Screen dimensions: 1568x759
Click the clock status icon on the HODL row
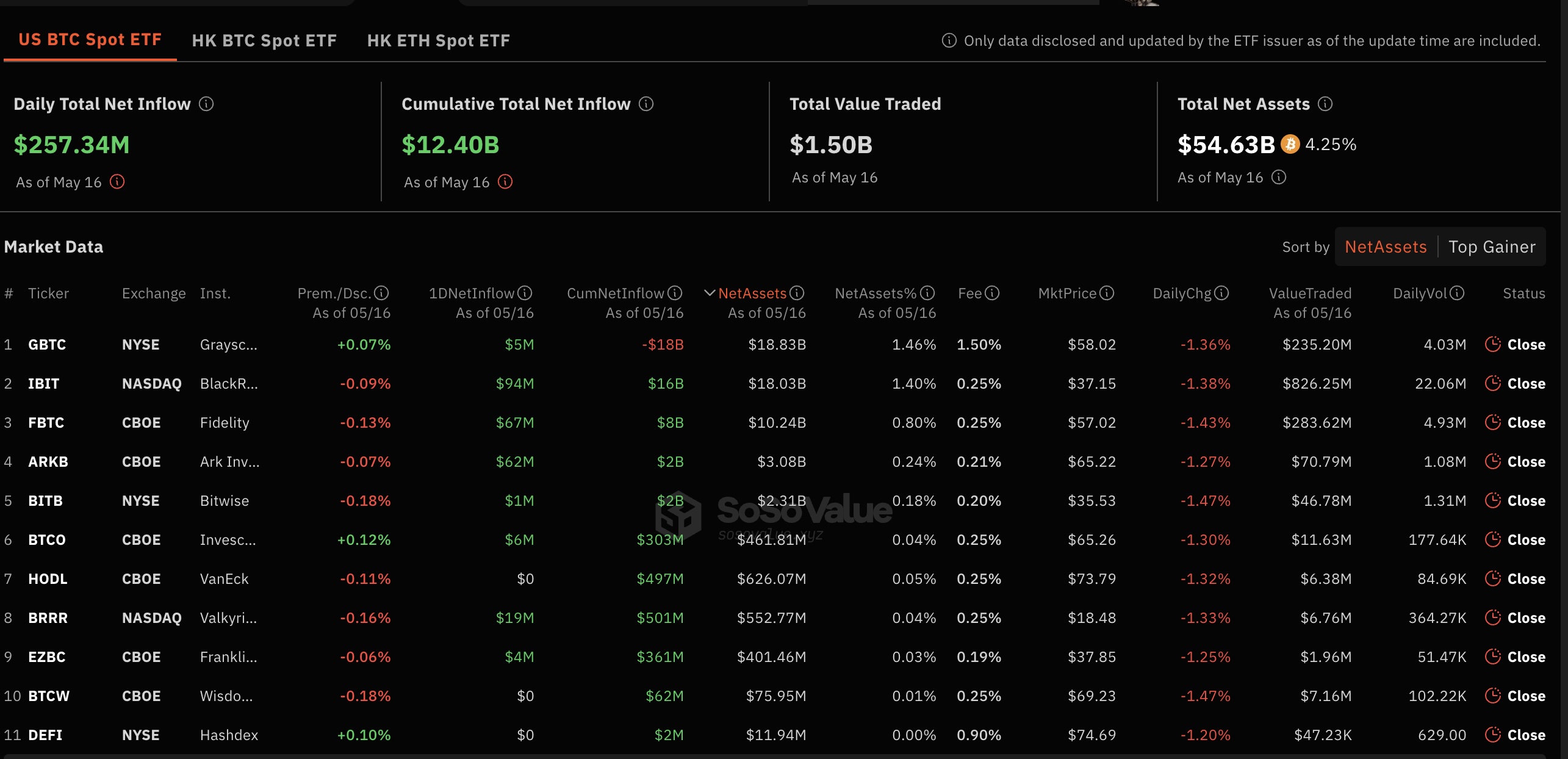coord(1493,578)
